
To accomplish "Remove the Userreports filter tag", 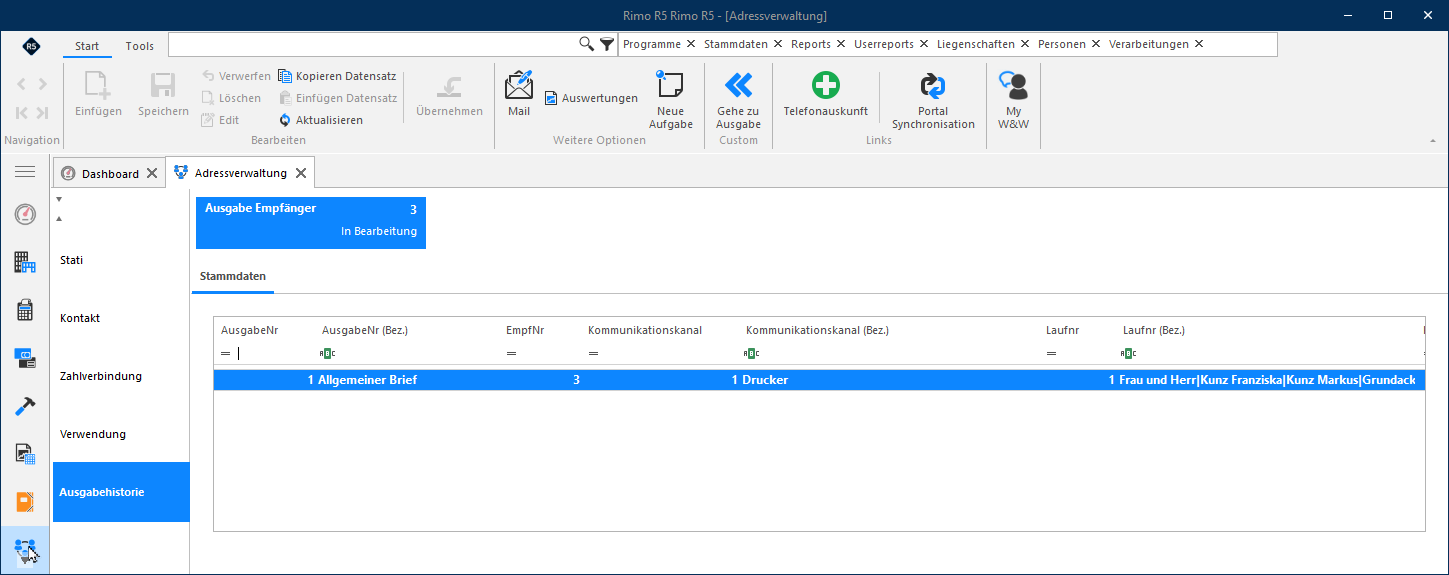I will 924,44.
